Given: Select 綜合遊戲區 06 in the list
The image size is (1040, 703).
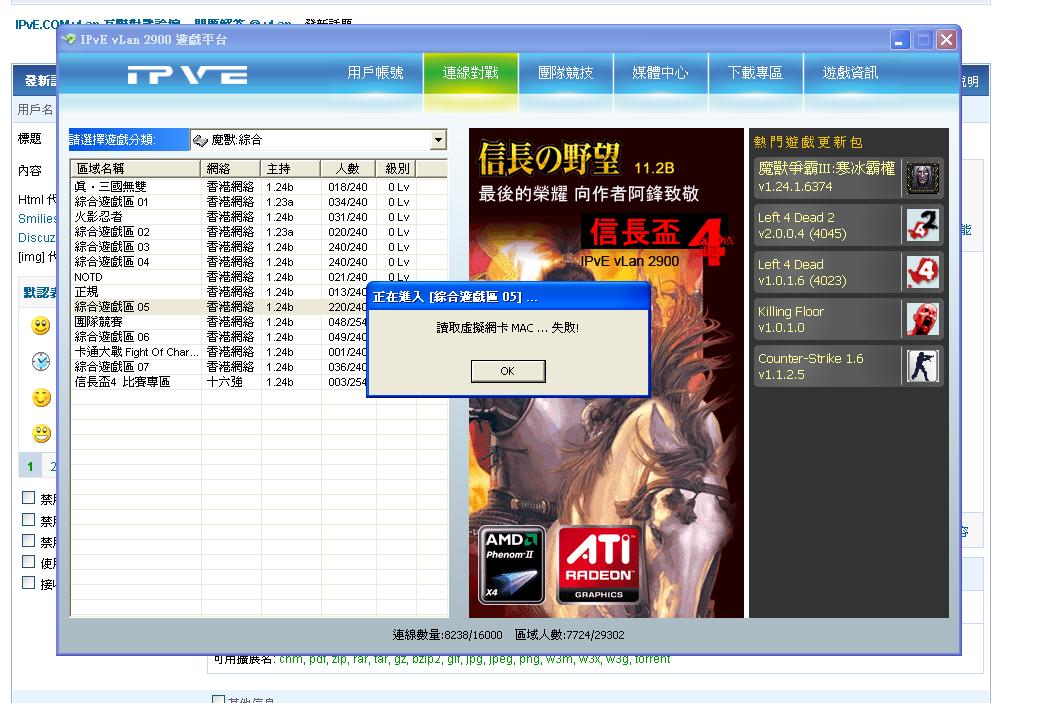Looking at the screenshot, I should pyautogui.click(x=219, y=337).
